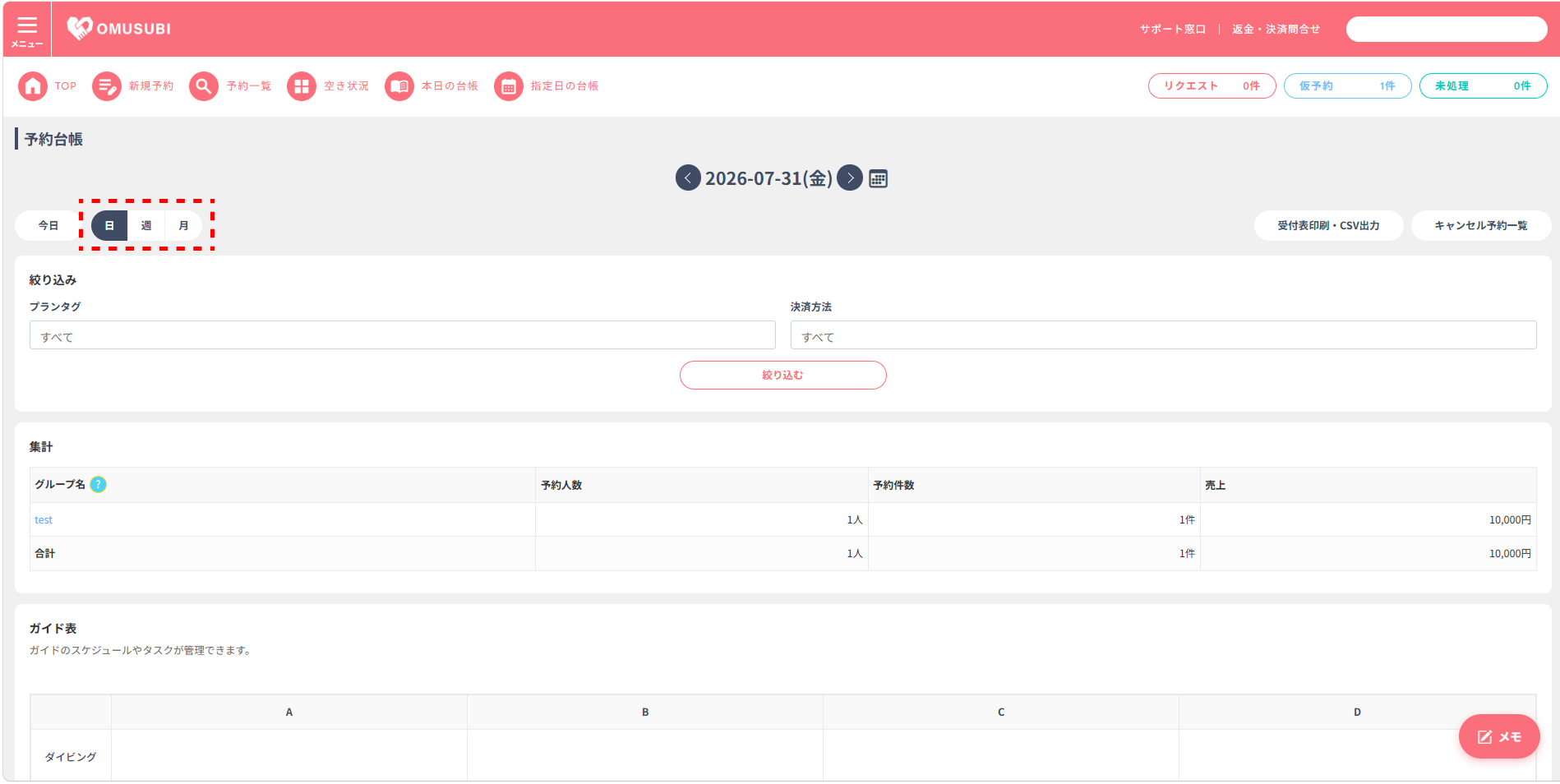Open the 決済方法 dropdown
The width and height of the screenshot is (1560, 784).
1163,335
